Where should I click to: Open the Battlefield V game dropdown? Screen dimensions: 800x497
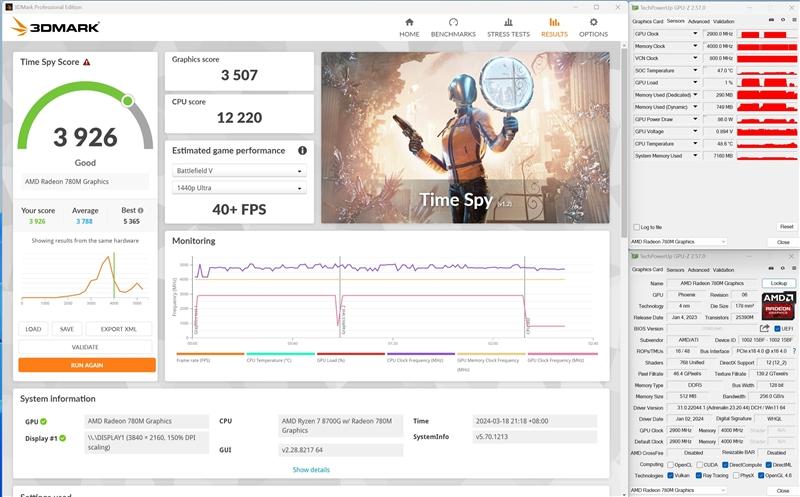coord(238,170)
